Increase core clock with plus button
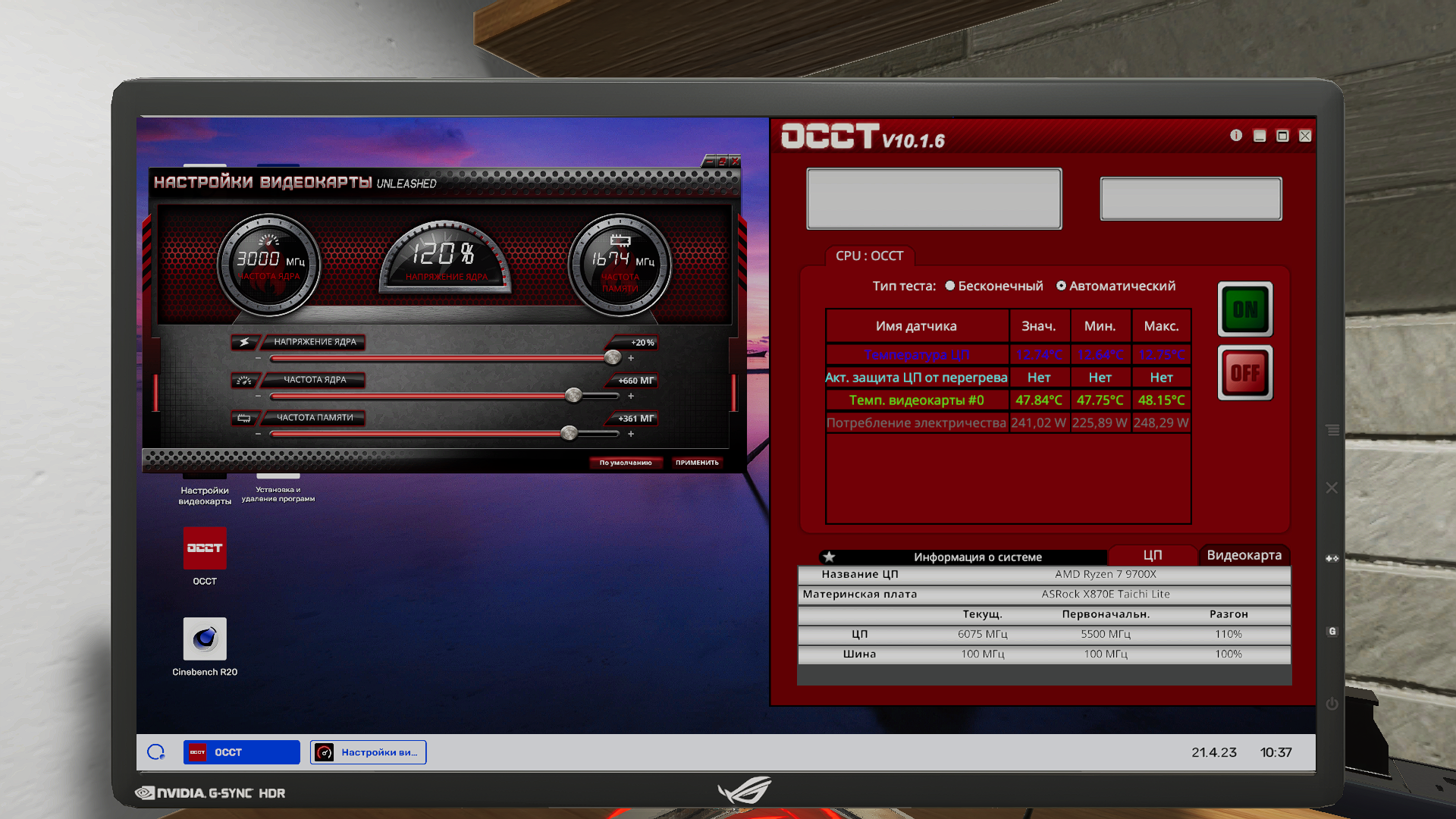The image size is (1456, 819). point(631,396)
